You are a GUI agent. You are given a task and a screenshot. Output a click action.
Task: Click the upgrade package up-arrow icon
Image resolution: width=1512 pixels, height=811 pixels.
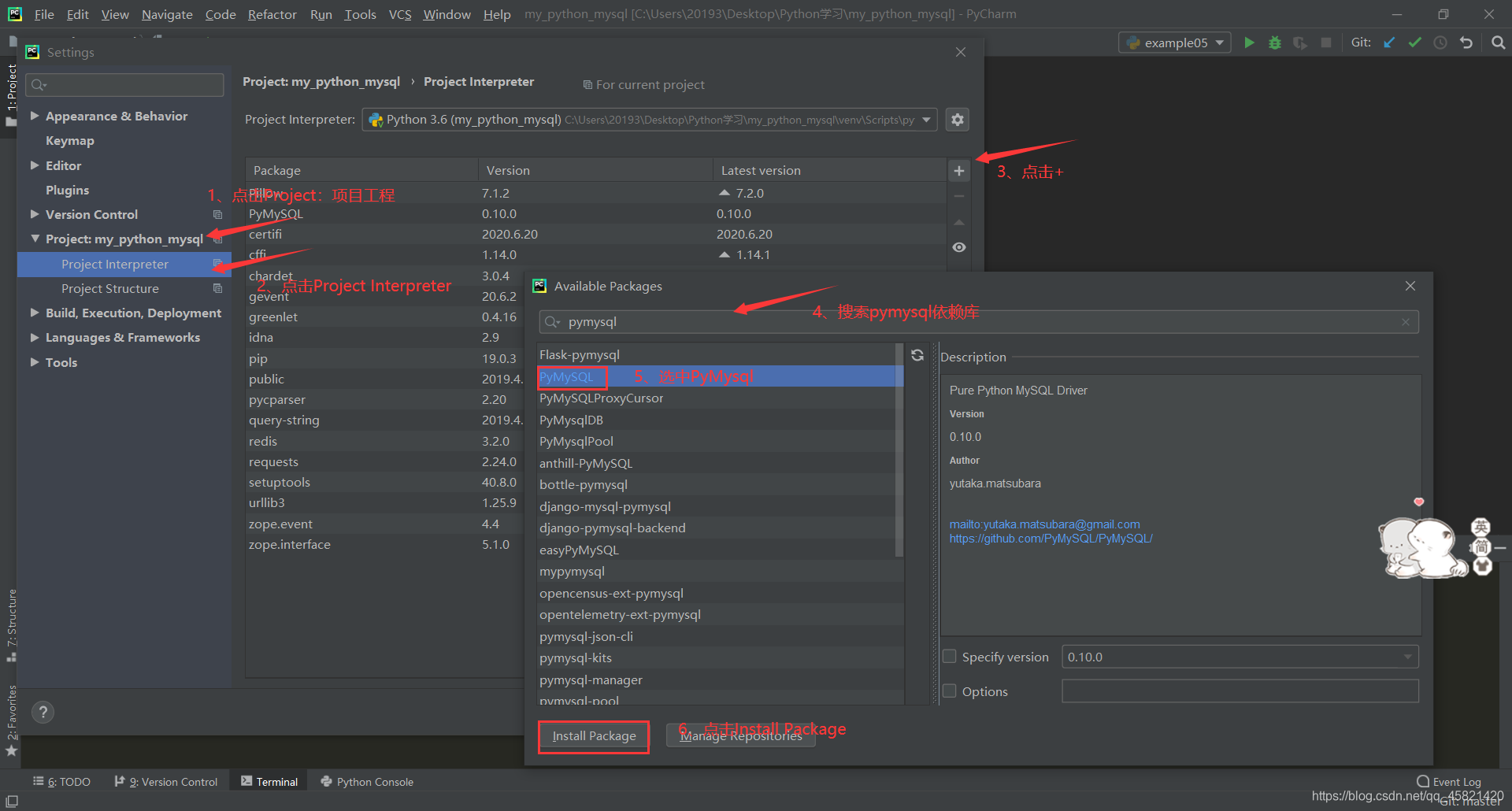pyautogui.click(x=958, y=222)
